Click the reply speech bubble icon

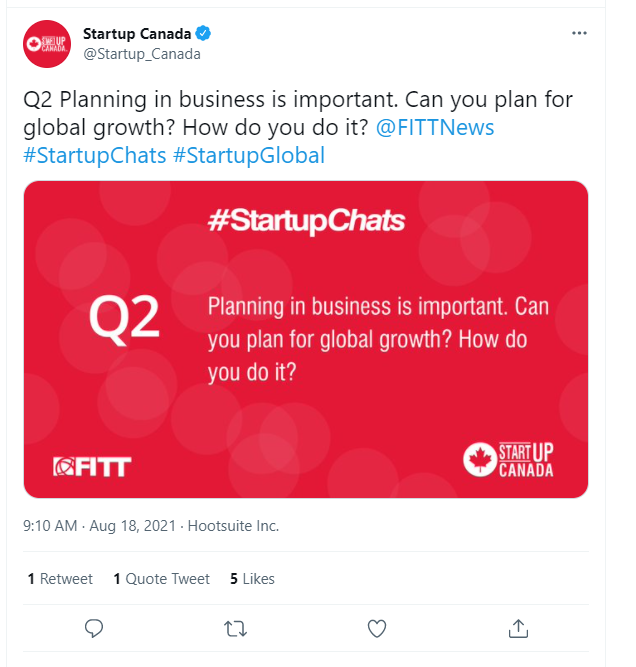click(95, 628)
